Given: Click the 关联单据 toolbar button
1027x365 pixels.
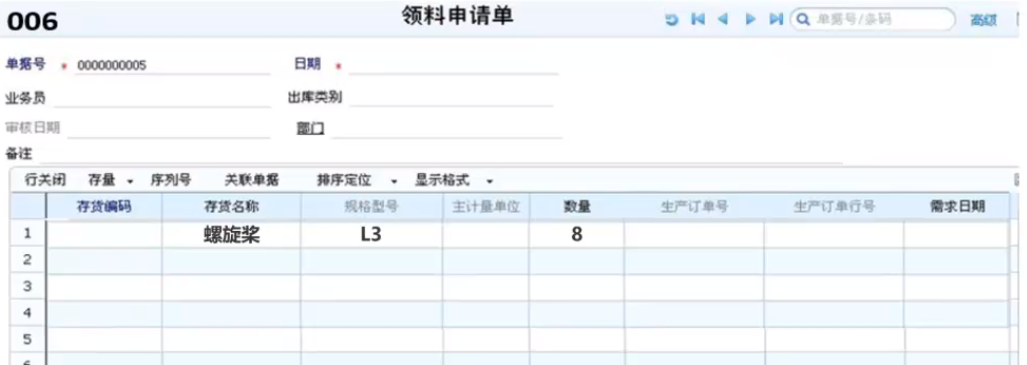Looking at the screenshot, I should coord(252,180).
